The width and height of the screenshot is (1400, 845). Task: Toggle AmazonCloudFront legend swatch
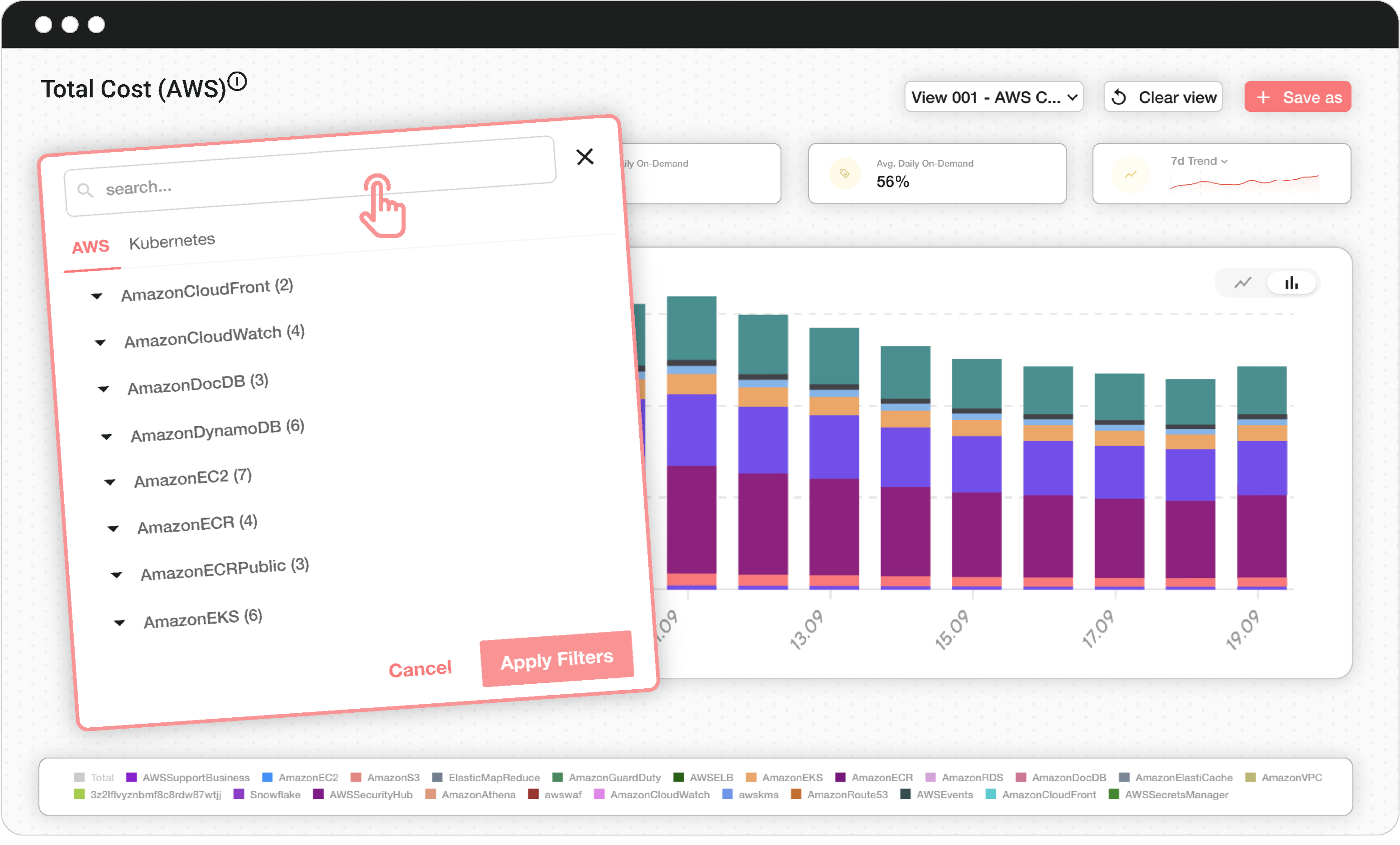tap(991, 794)
